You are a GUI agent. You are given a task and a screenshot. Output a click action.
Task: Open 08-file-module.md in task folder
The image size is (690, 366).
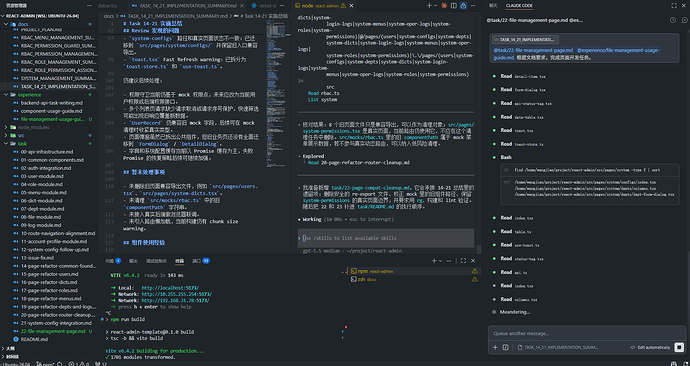pyautogui.click(x=40, y=217)
